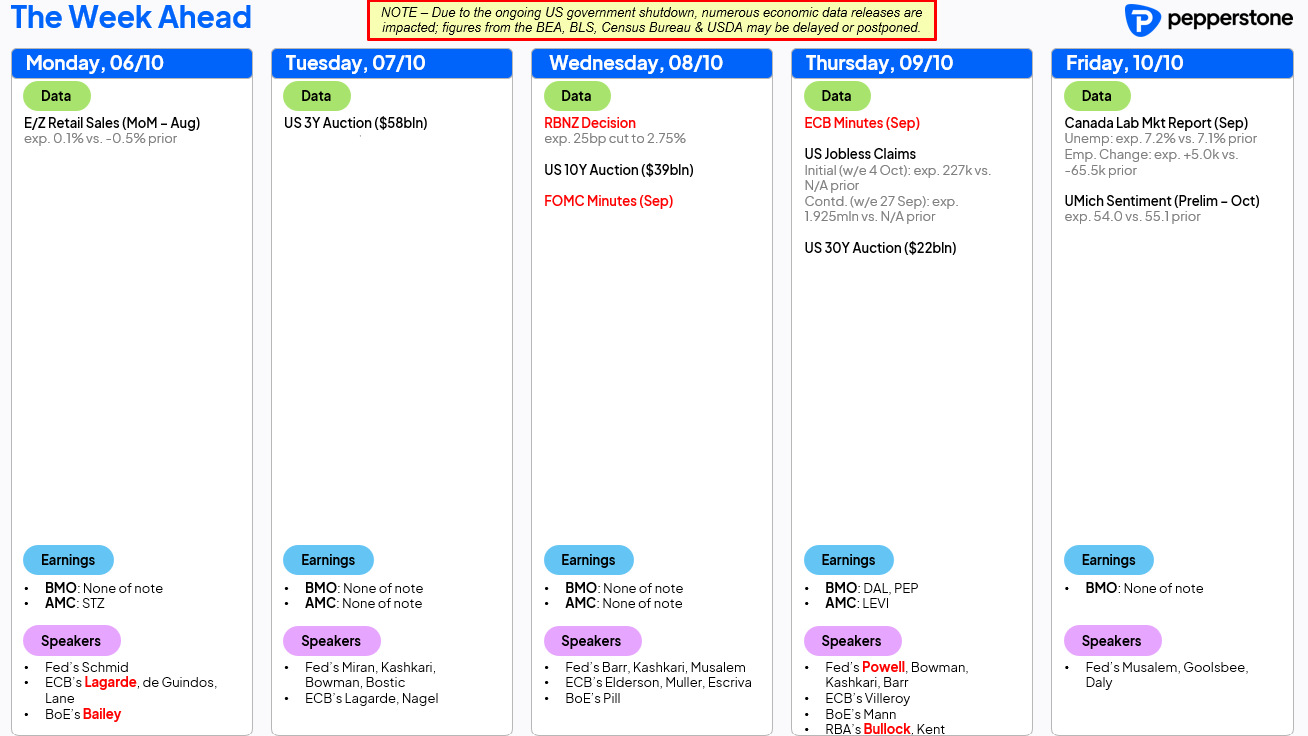Click Monday's 'BMO: None of note' line
Viewport: 1308px width, 736px height.
click(x=104, y=589)
